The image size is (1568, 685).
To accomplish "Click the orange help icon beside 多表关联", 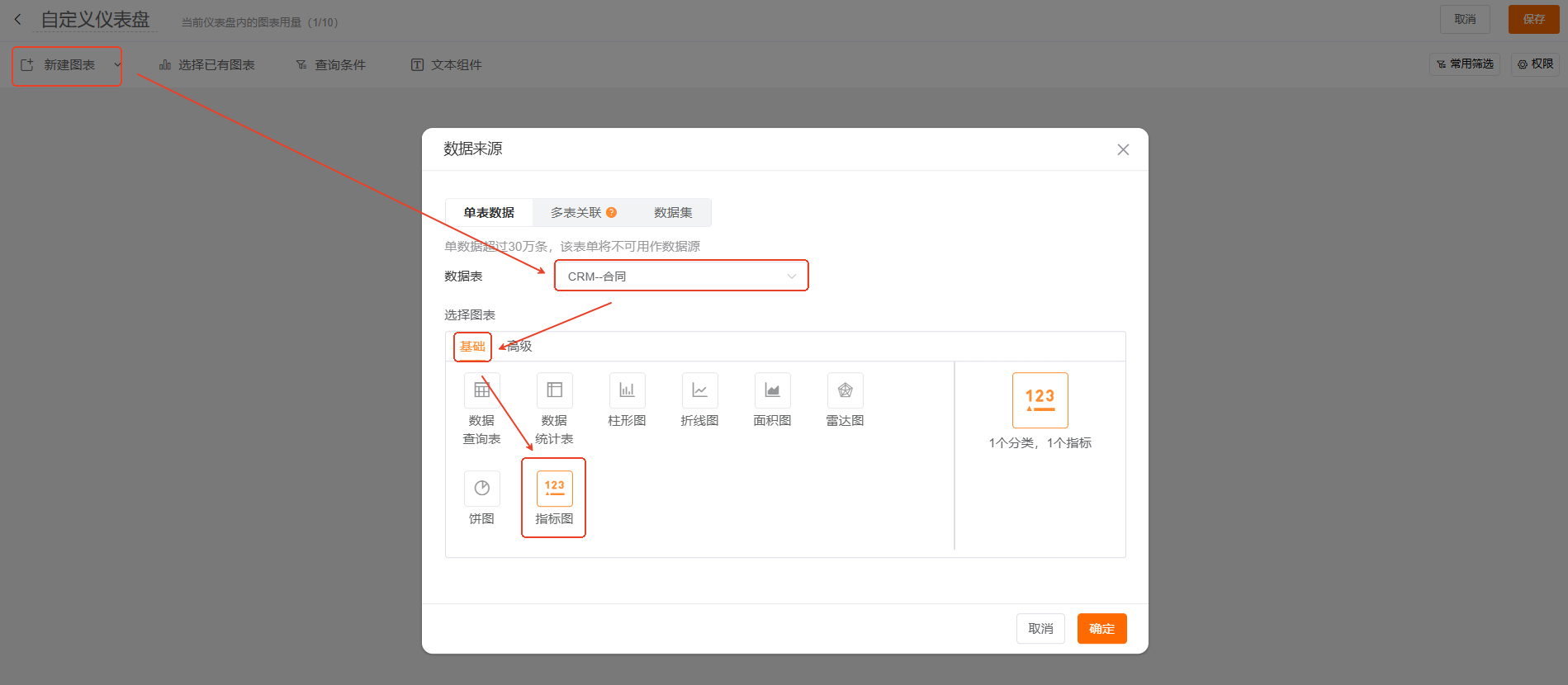I will (612, 213).
